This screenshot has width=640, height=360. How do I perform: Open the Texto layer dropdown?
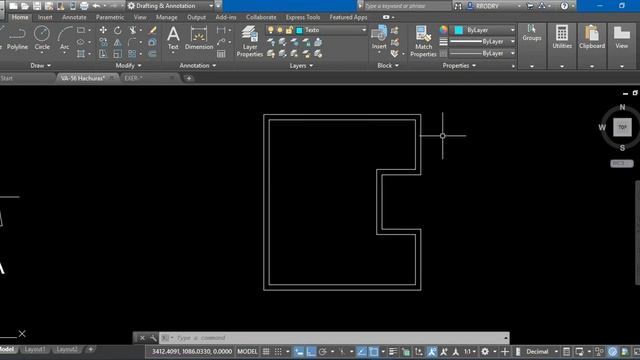coord(316,30)
